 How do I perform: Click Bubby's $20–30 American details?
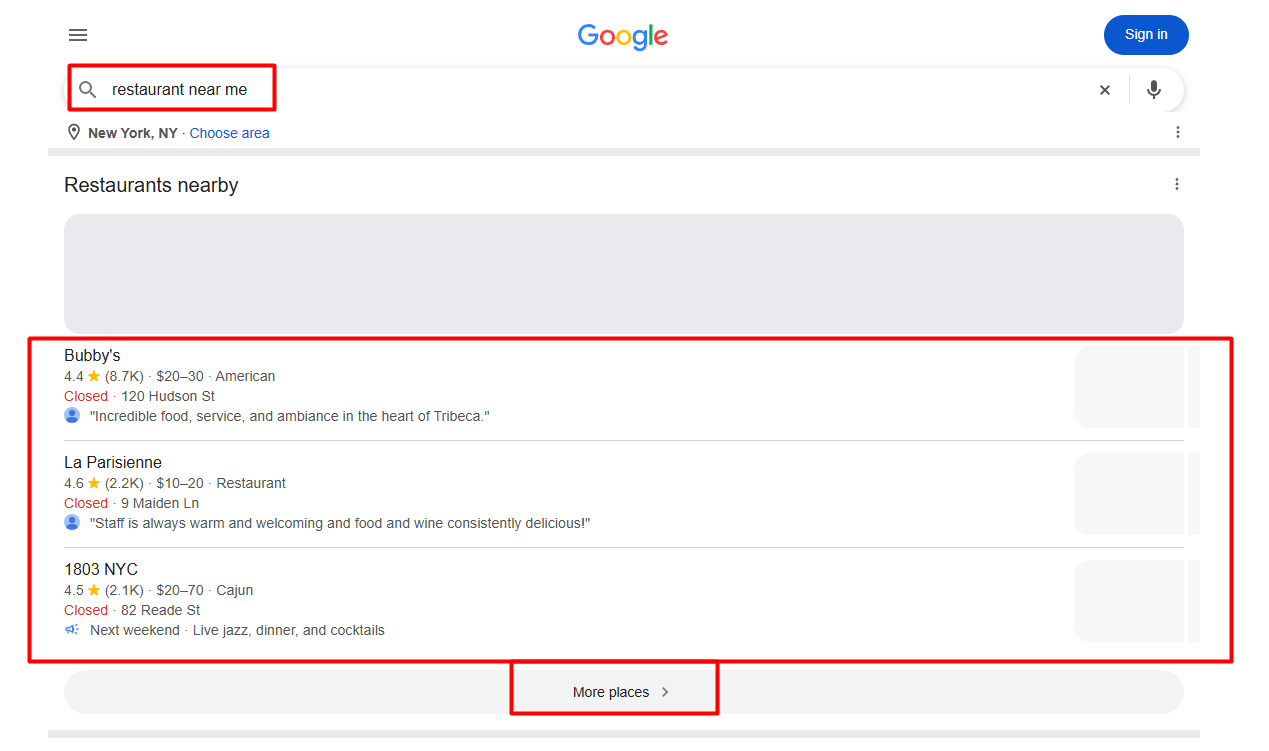[x=216, y=376]
